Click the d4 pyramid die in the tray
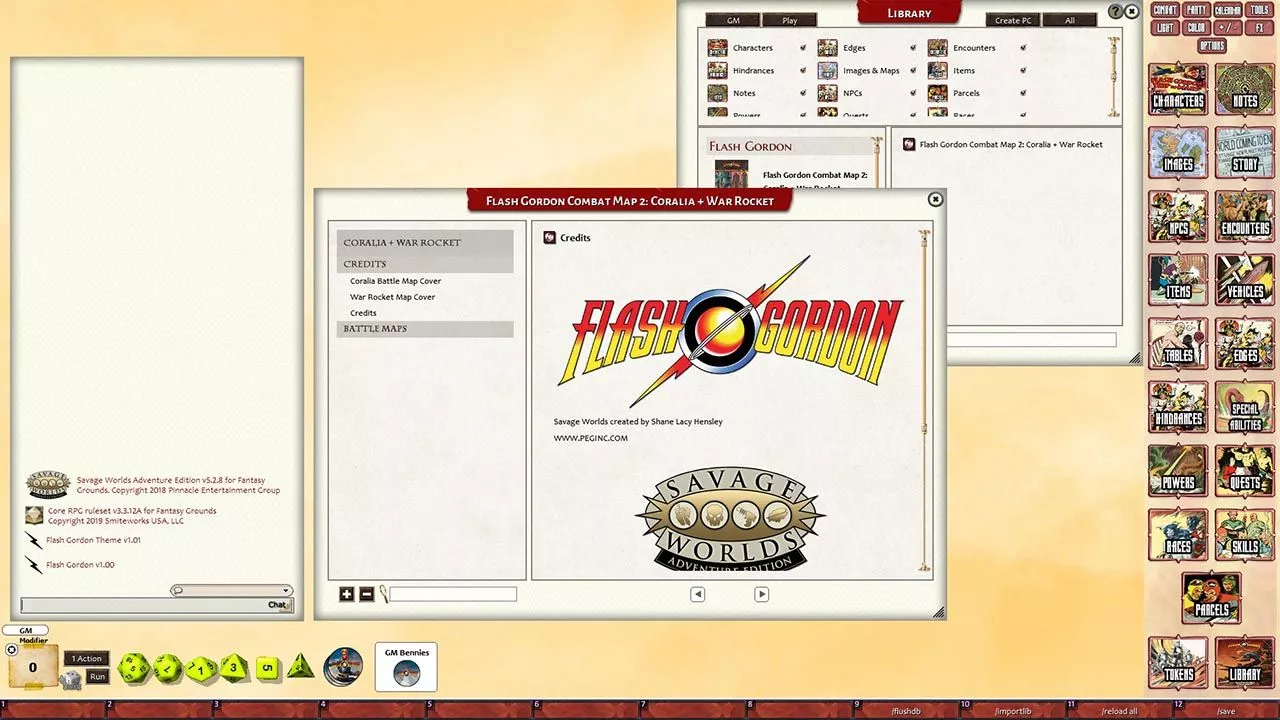Screen dimensions: 1280x720 point(300,667)
